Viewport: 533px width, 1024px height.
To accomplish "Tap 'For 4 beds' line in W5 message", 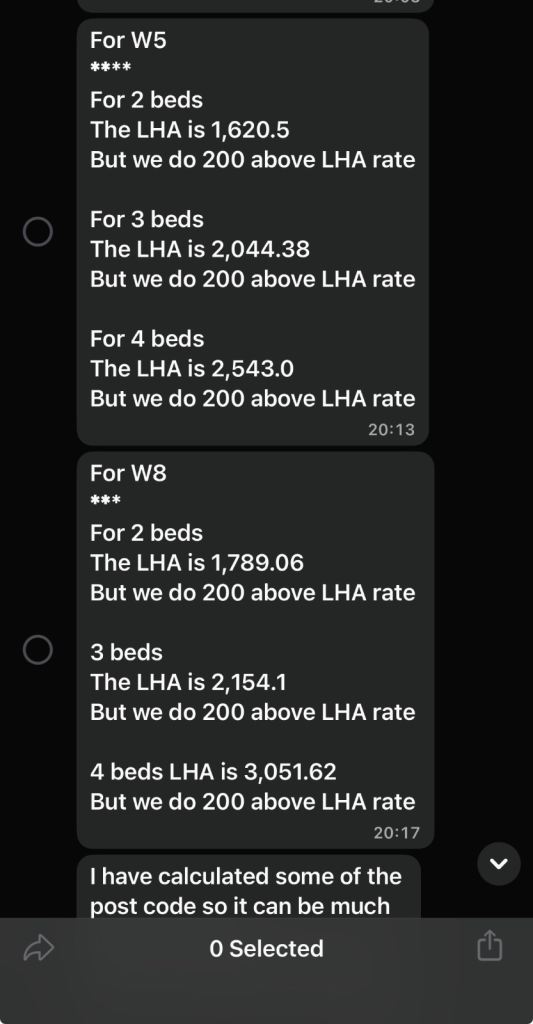I will pos(147,339).
